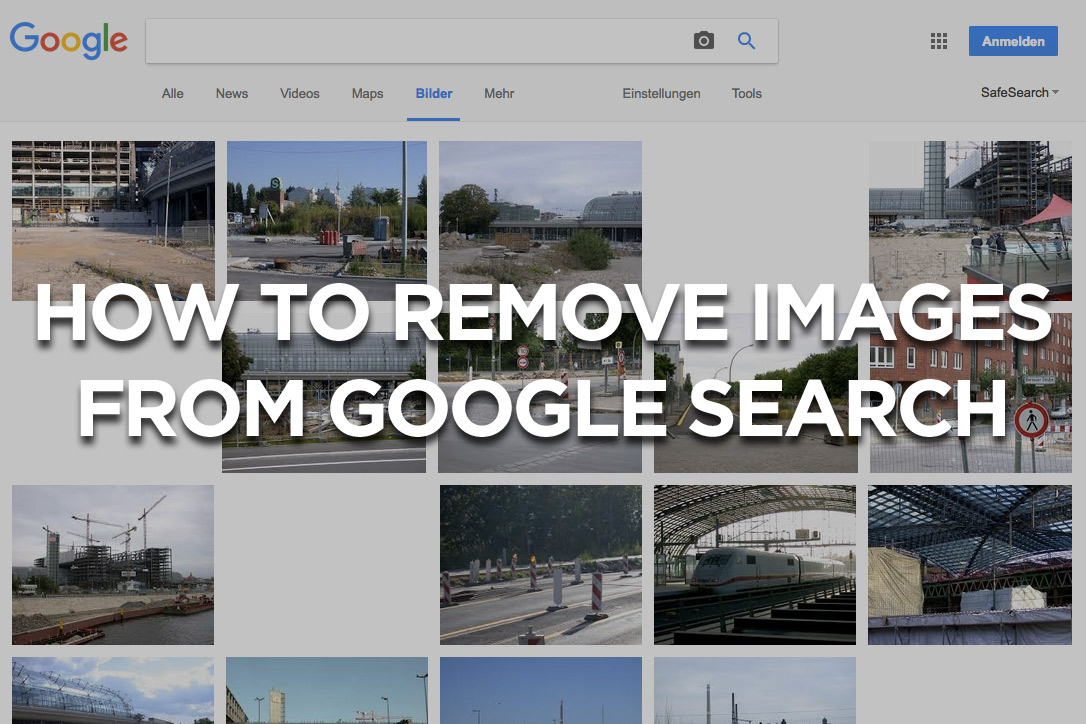Screen dimensions: 1086x724
Task: Click the Google logo
Action: pyautogui.click(x=68, y=41)
